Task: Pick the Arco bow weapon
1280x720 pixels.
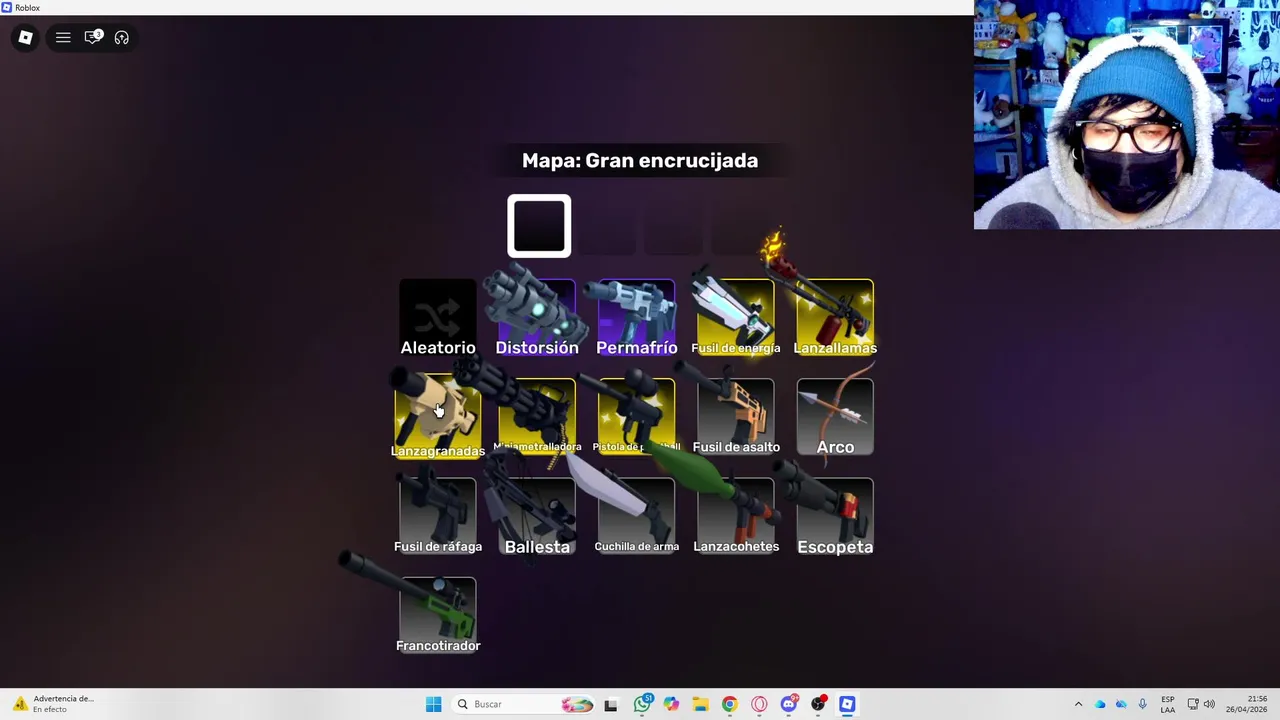Action: tap(835, 417)
